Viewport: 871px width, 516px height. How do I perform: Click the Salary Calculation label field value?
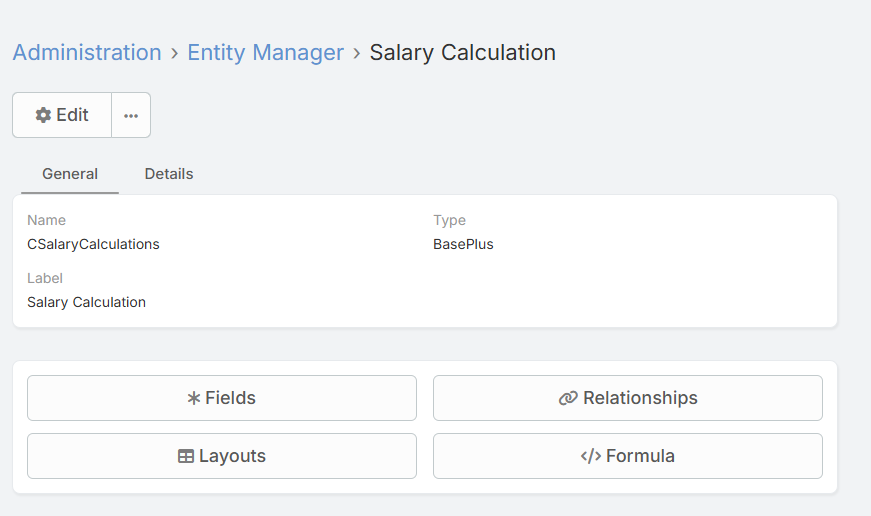click(86, 302)
